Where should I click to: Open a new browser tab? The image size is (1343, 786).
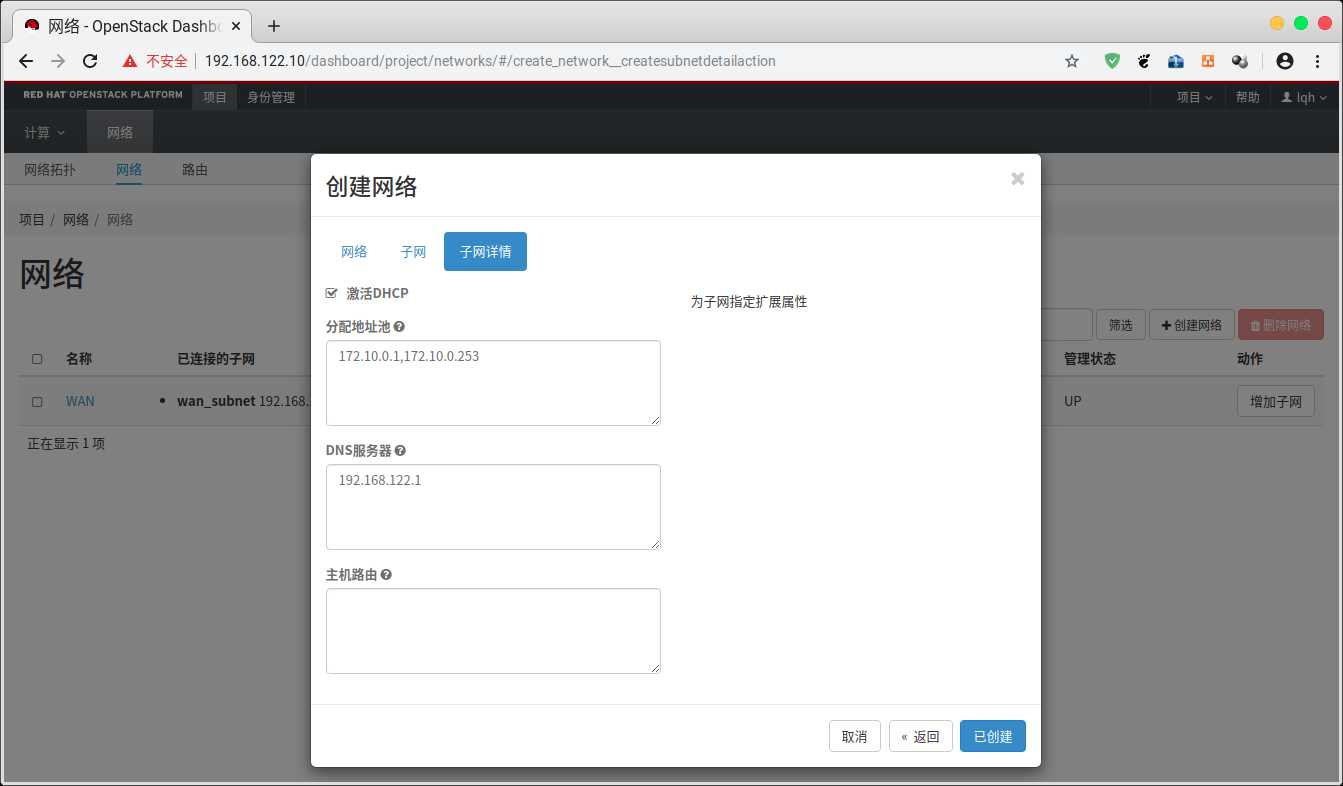coord(274,26)
